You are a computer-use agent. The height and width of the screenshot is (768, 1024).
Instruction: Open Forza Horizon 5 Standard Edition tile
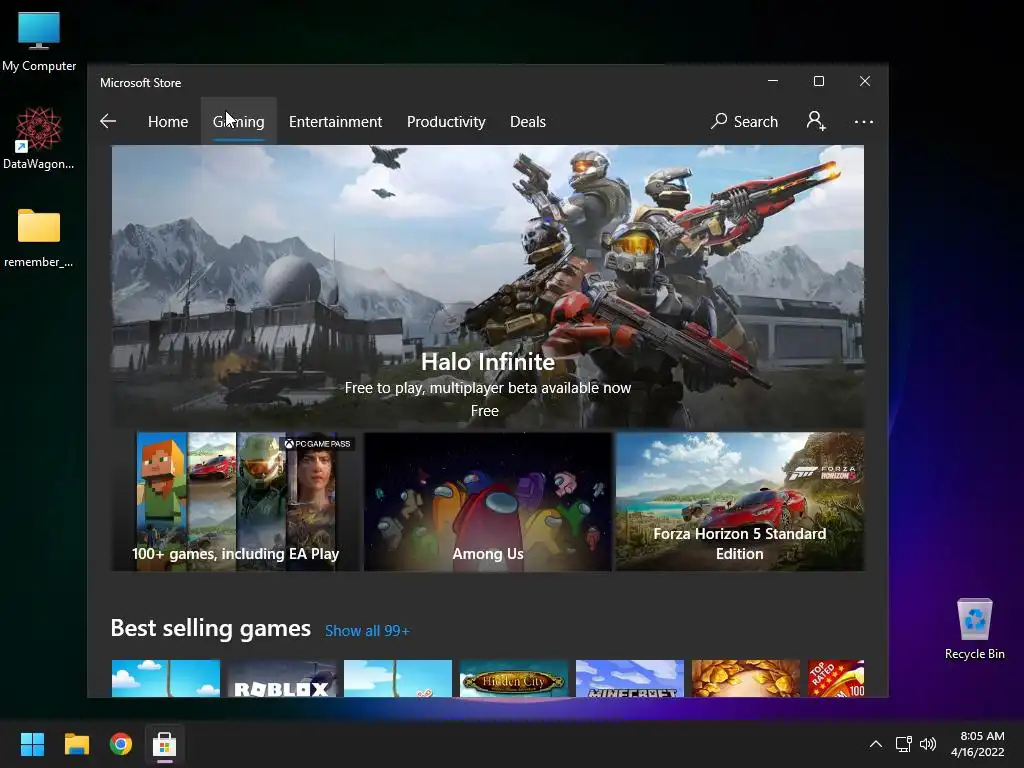tap(740, 502)
